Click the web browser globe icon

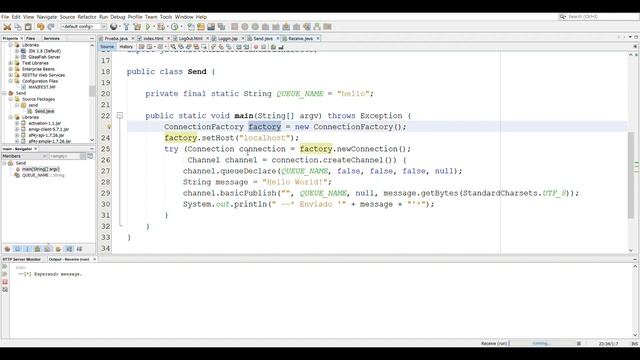pyautogui.click(x=113, y=27)
